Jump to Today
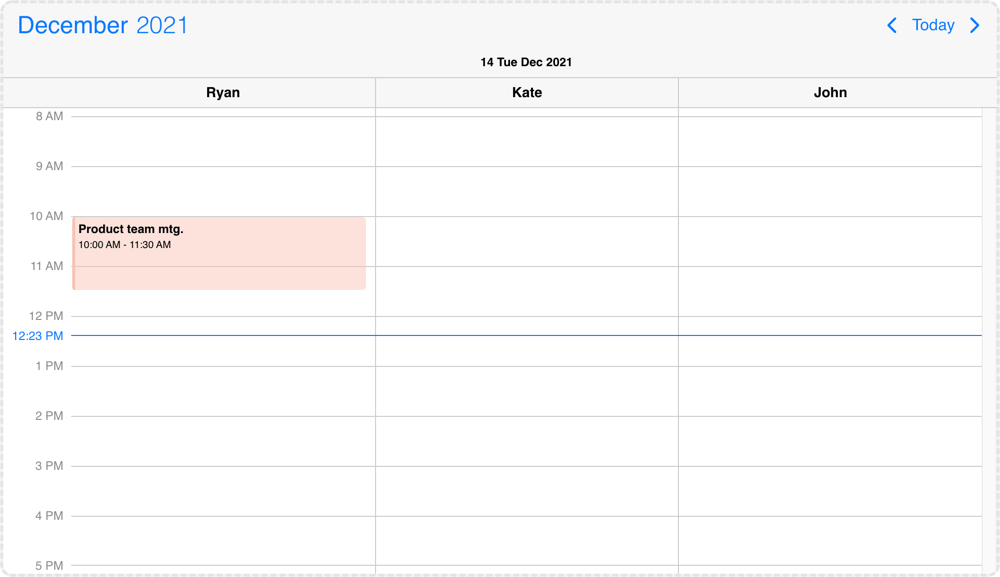The image size is (1000, 577). click(933, 26)
